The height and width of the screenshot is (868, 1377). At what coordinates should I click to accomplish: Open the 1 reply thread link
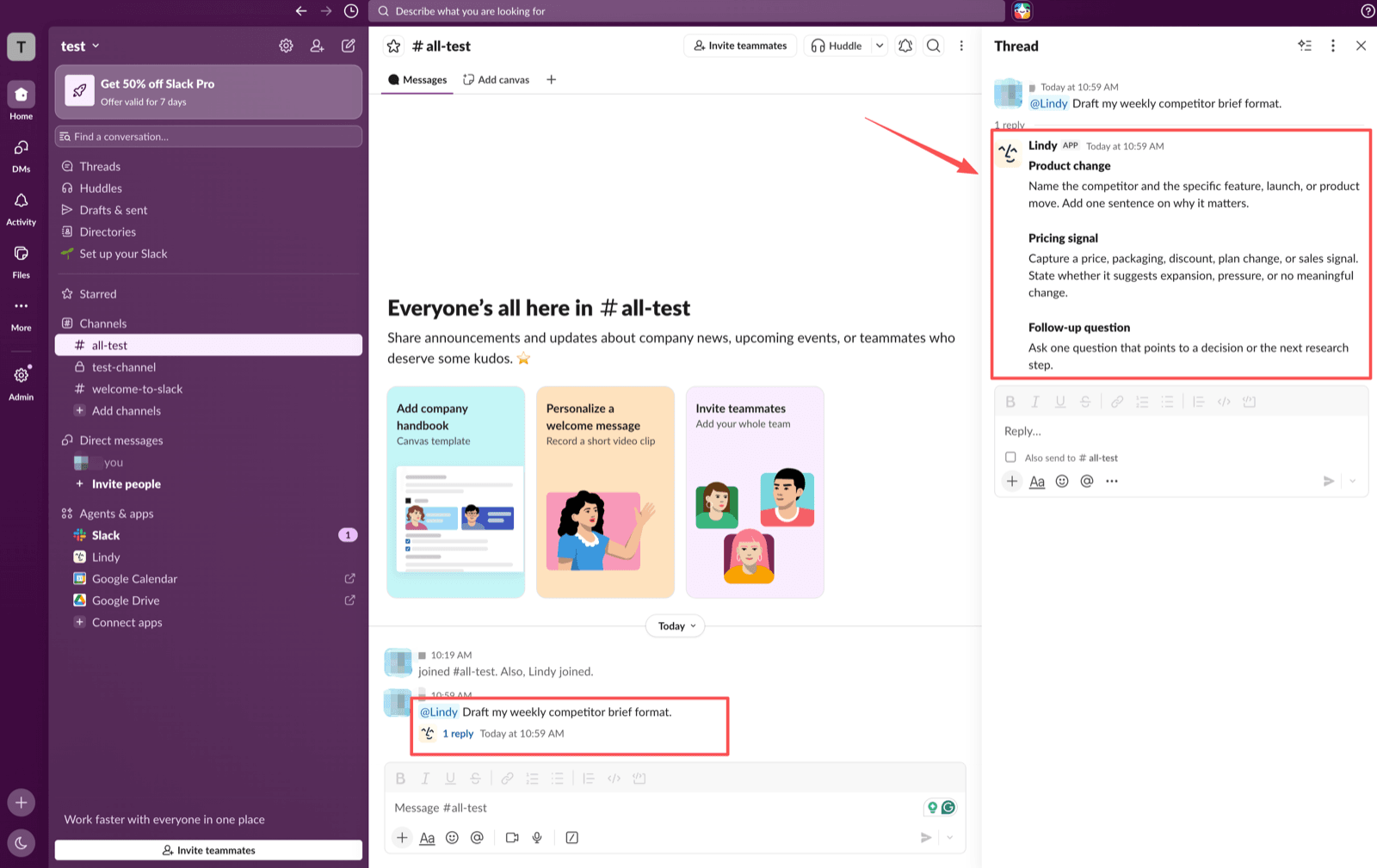(x=458, y=734)
